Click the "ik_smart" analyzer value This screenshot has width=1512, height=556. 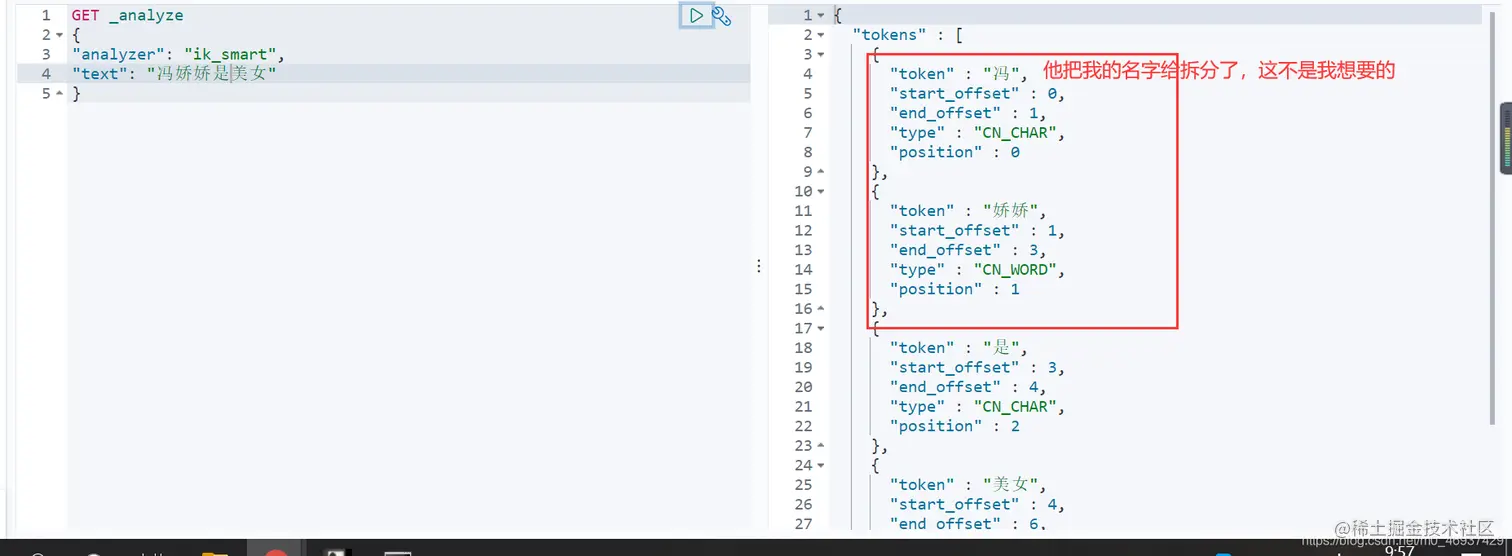pos(230,54)
